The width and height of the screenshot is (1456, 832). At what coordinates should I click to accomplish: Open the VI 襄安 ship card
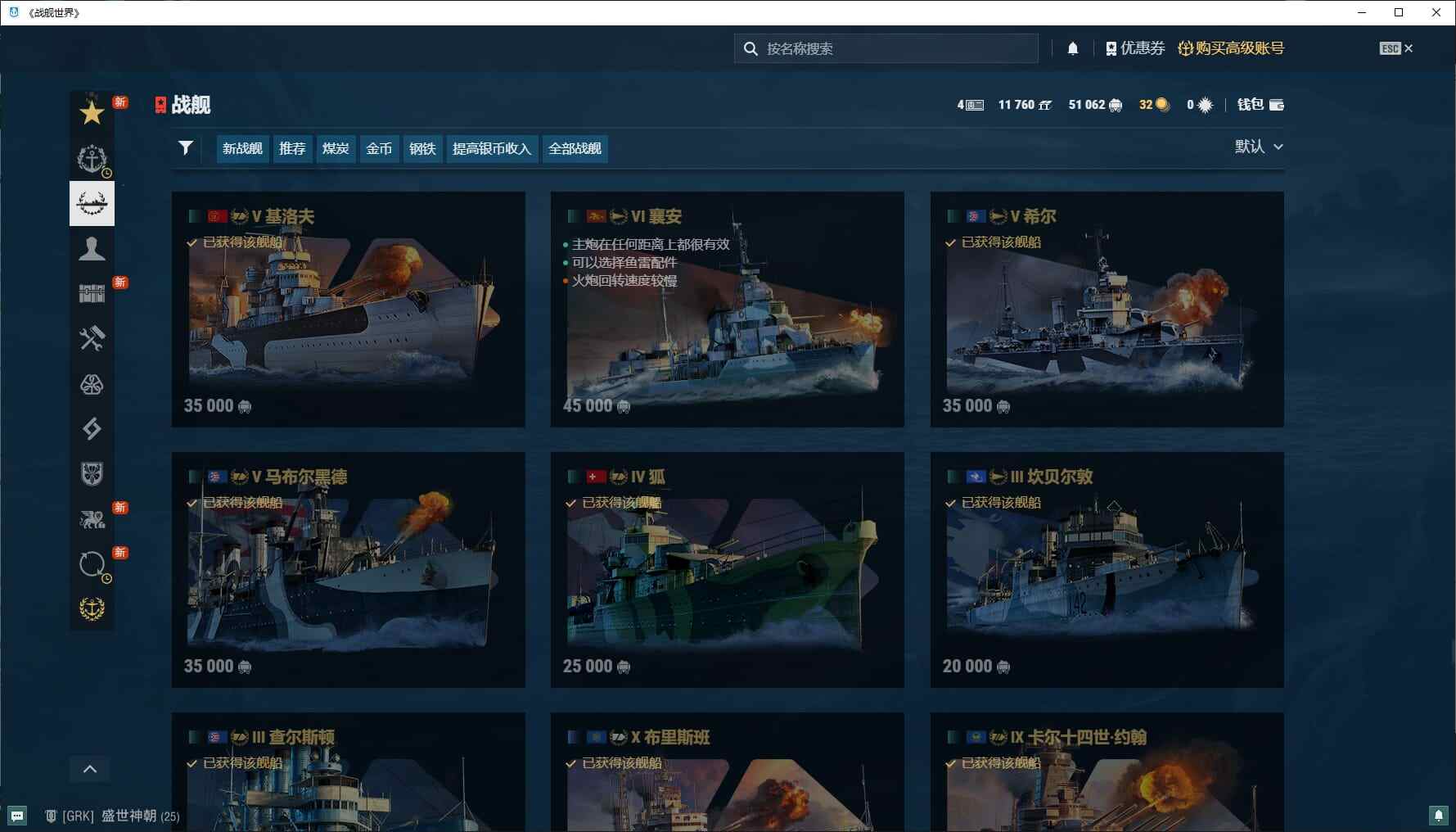point(727,310)
